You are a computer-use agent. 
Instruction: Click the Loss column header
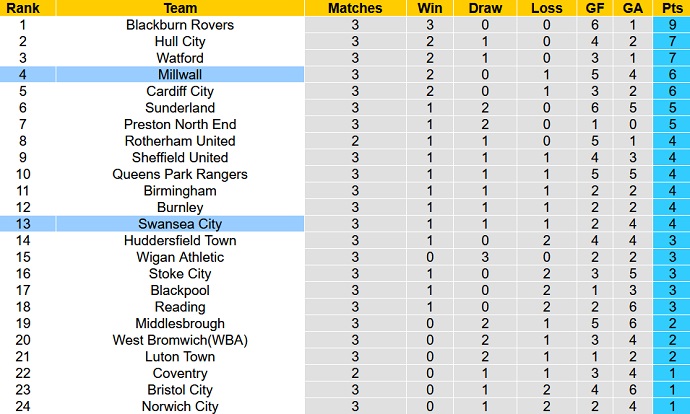click(x=547, y=8)
